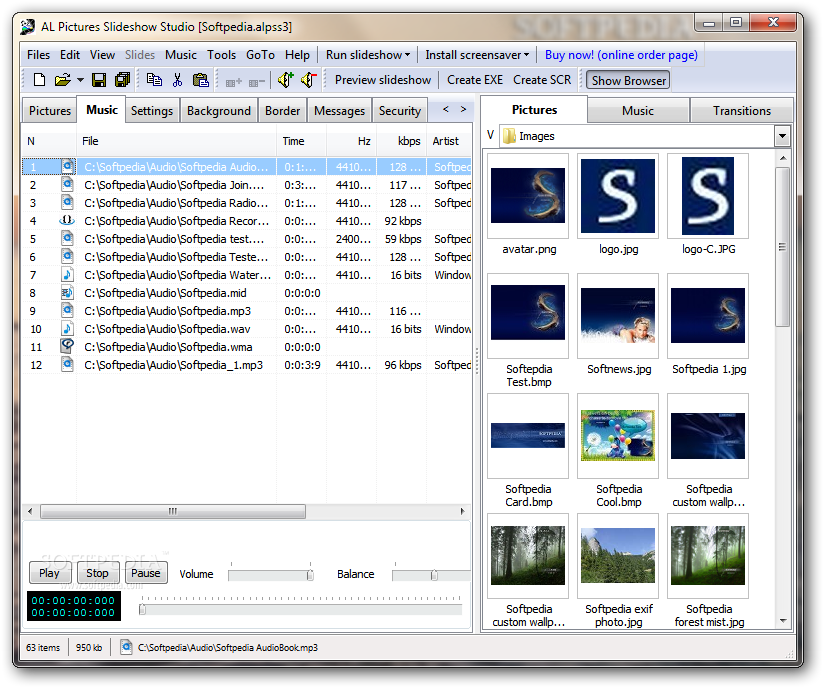Click the add music speaker icon
The height and width of the screenshot is (688, 824).
tap(285, 80)
